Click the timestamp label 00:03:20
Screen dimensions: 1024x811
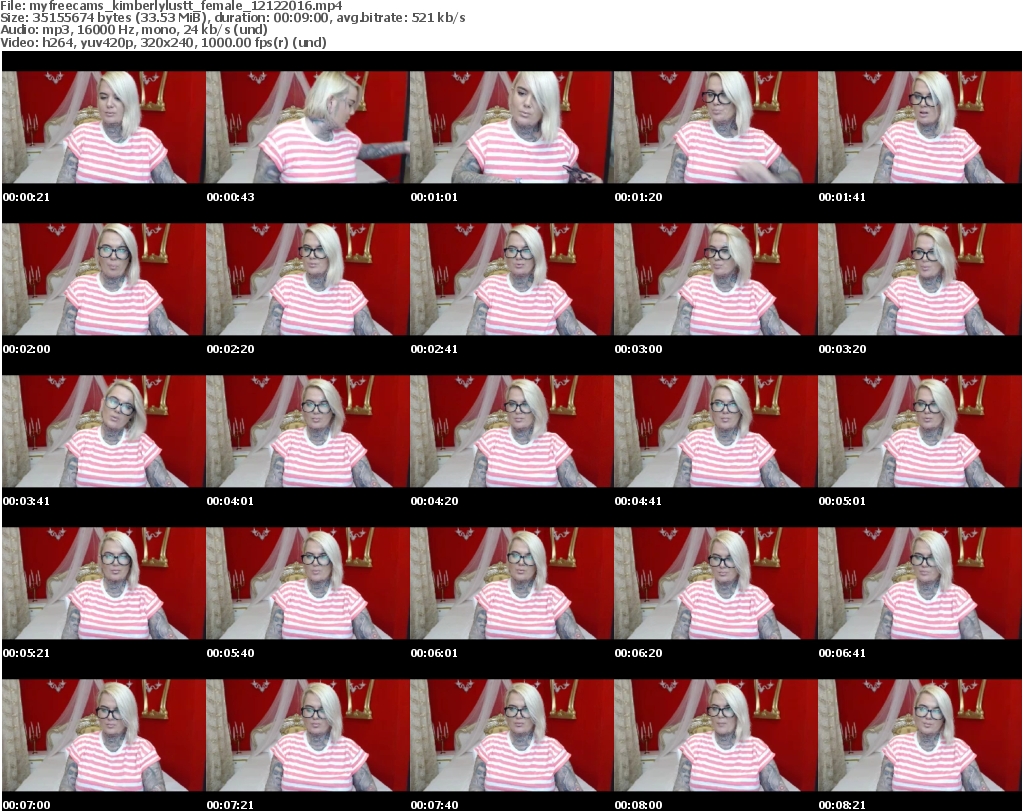(x=842, y=349)
